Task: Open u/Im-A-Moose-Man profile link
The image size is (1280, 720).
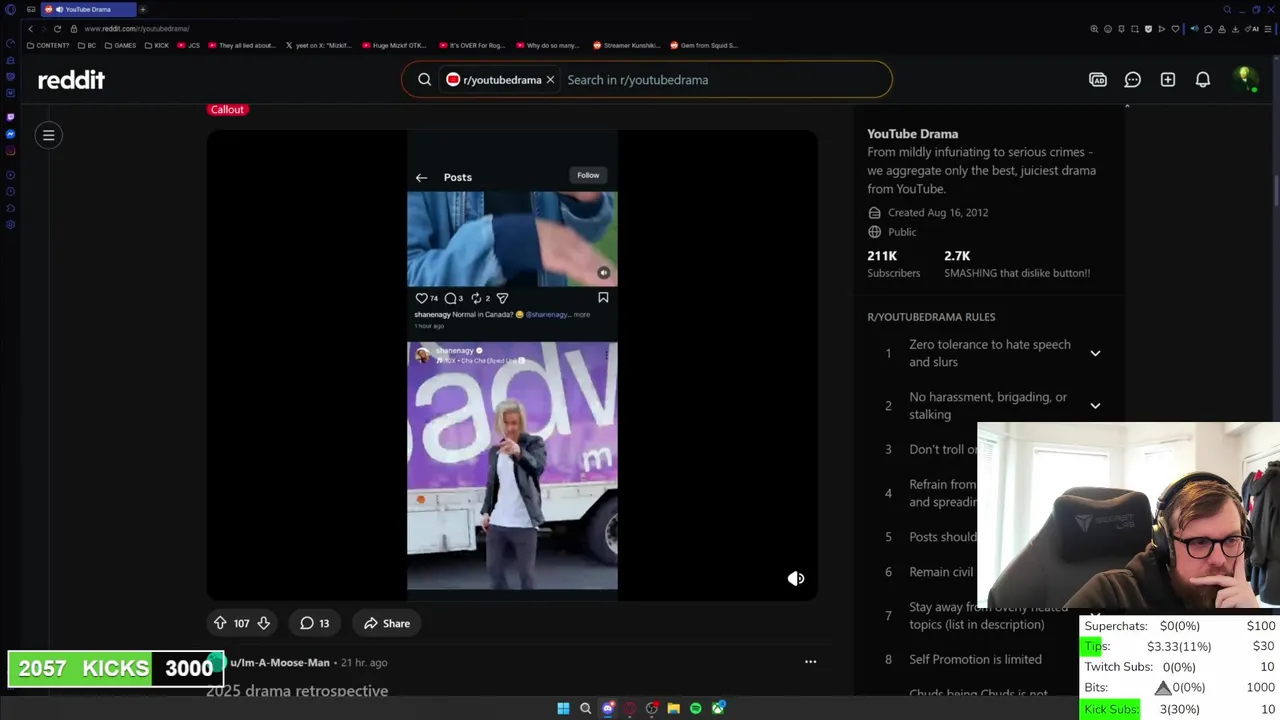Action: (x=280, y=662)
